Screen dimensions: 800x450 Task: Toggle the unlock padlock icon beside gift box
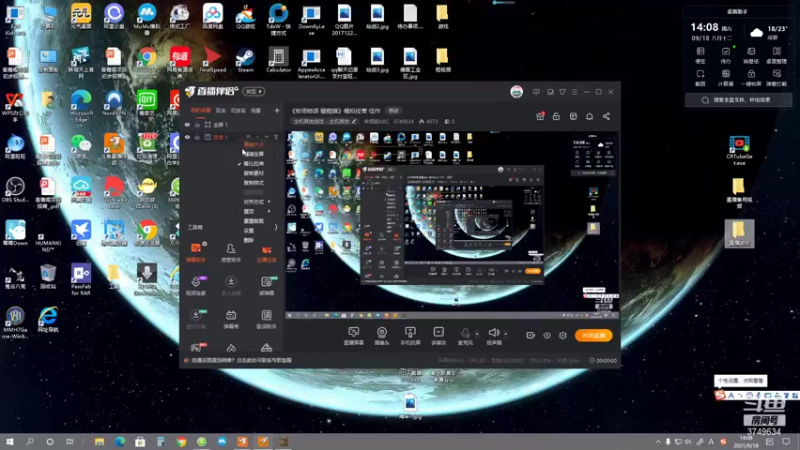pyautogui.click(x=556, y=116)
